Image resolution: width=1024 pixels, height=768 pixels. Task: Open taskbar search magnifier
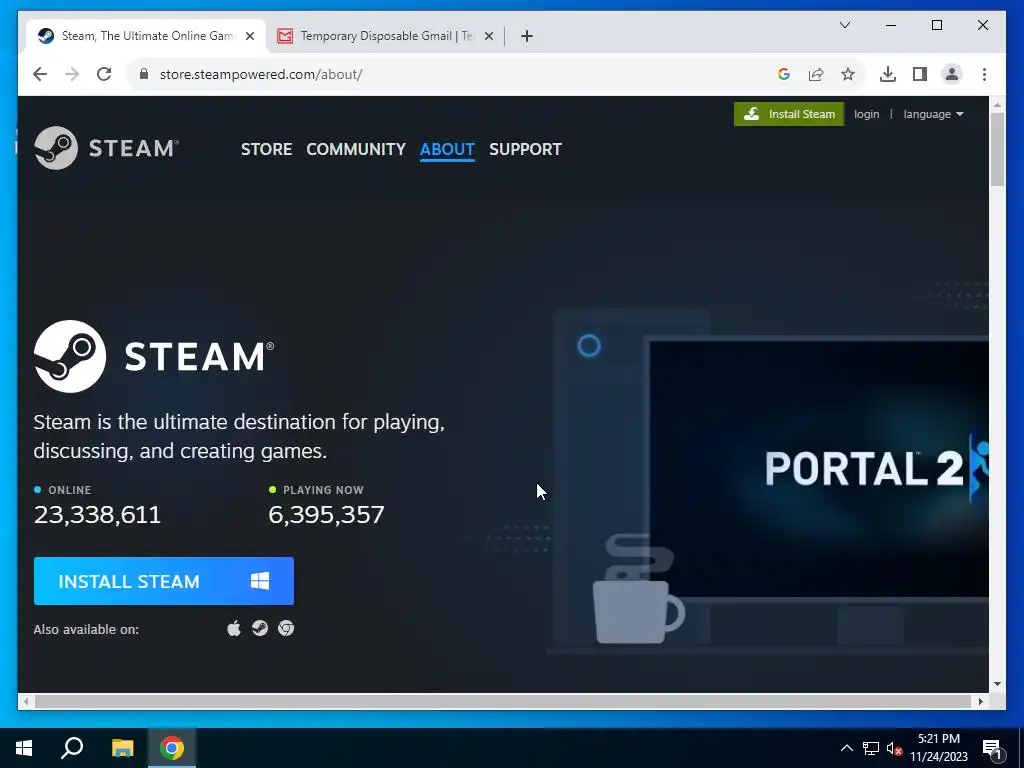point(72,748)
